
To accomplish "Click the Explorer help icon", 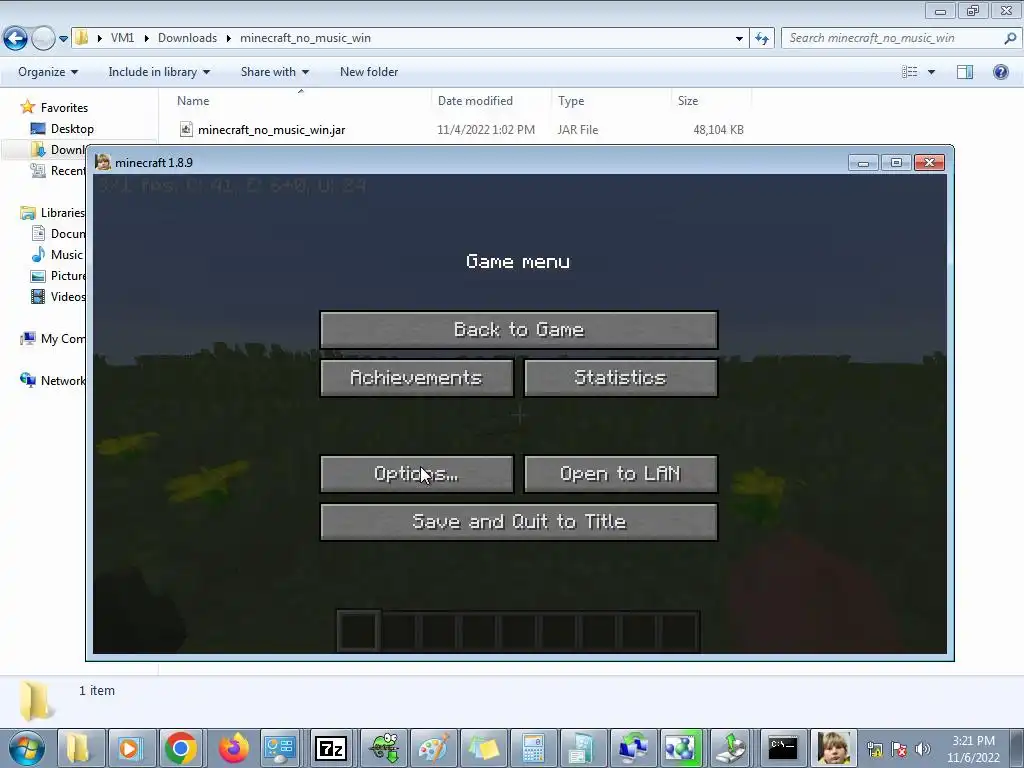I will click(x=1000, y=72).
